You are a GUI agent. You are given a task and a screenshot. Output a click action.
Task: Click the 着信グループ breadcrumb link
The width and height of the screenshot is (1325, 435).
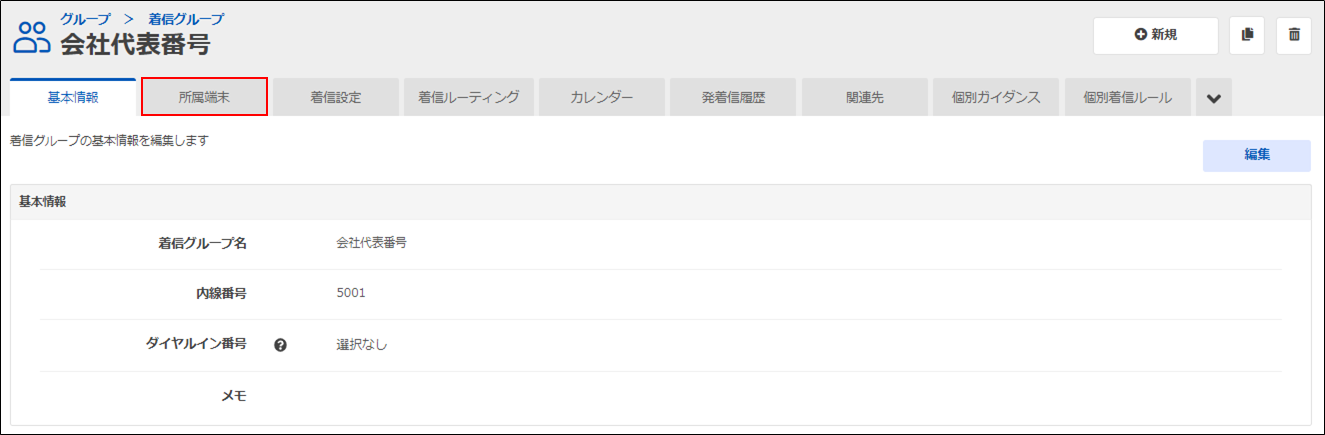[x=186, y=19]
